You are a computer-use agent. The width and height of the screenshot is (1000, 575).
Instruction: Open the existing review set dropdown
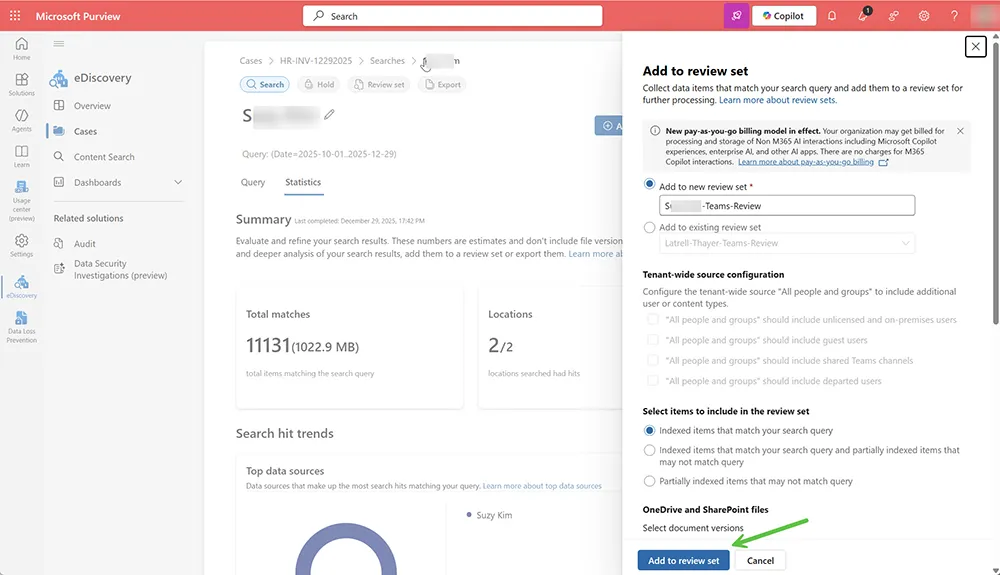[787, 243]
